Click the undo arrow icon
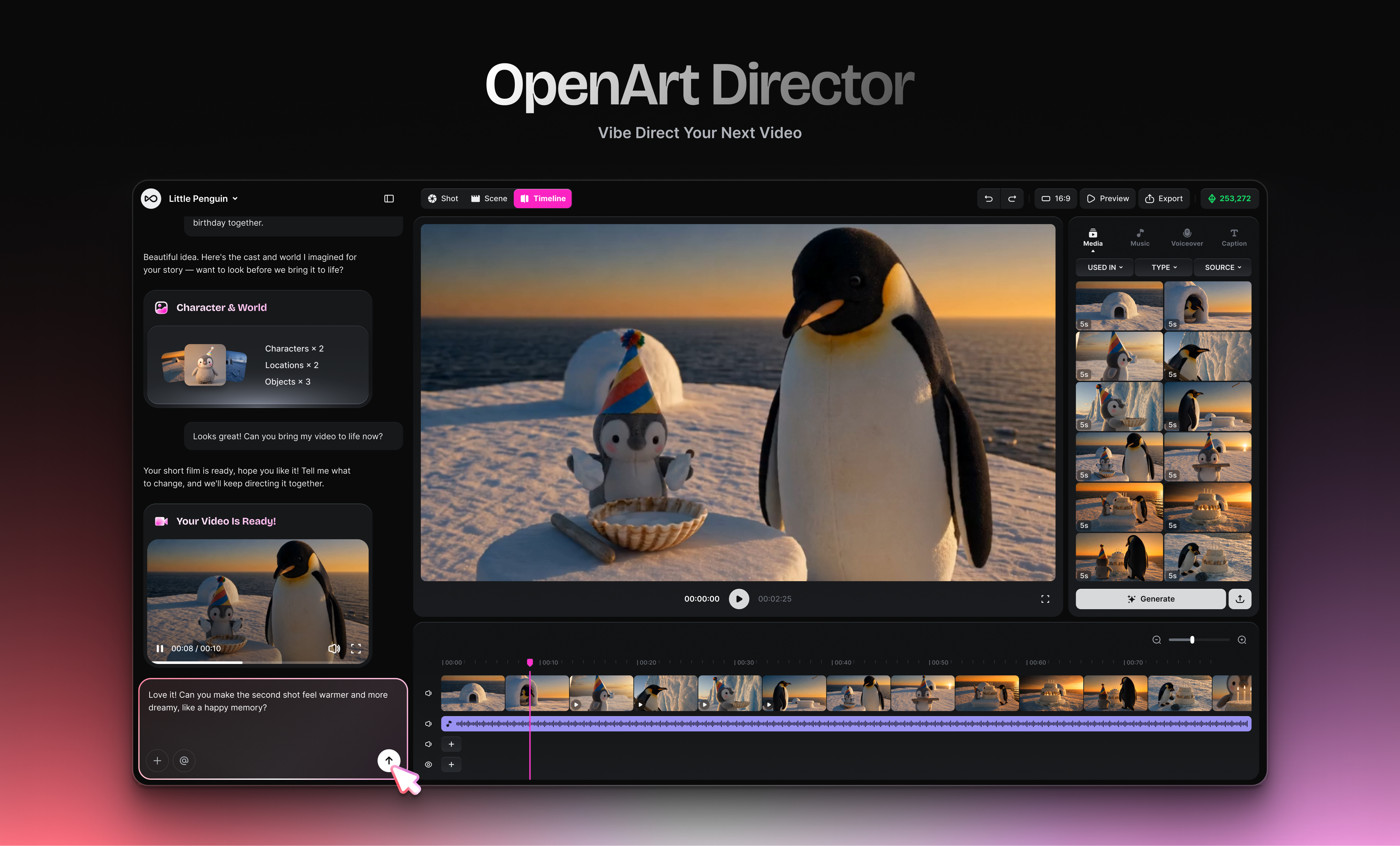The height and width of the screenshot is (846, 1400). coord(989,198)
